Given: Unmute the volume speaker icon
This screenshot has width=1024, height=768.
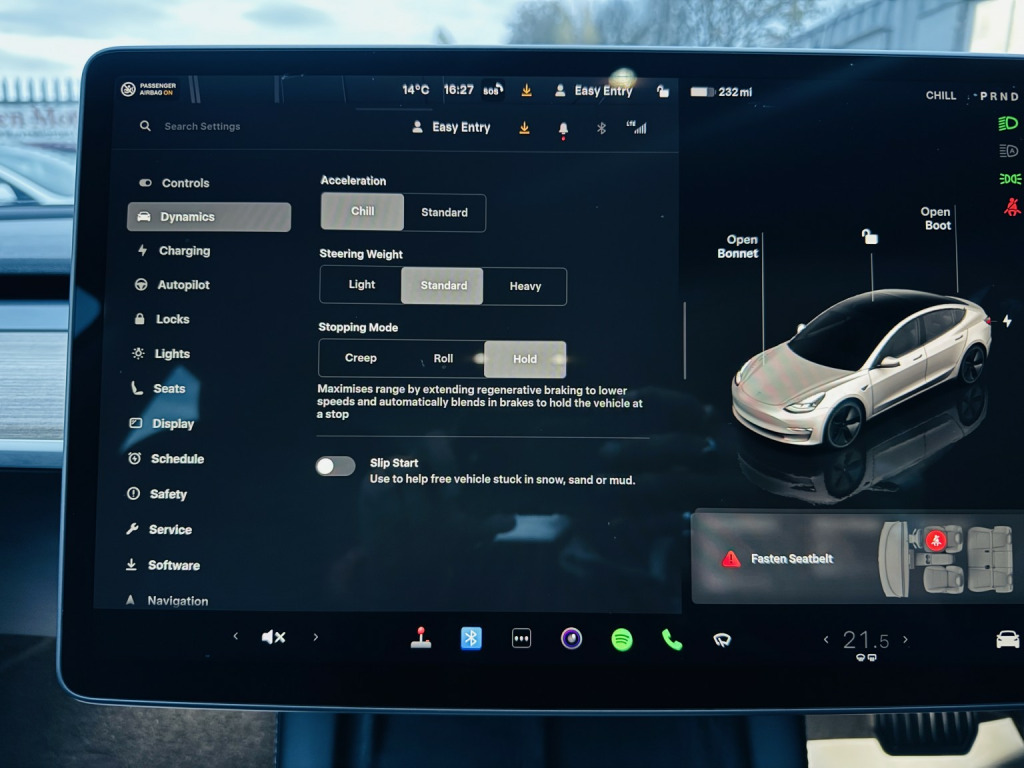Looking at the screenshot, I should (273, 637).
